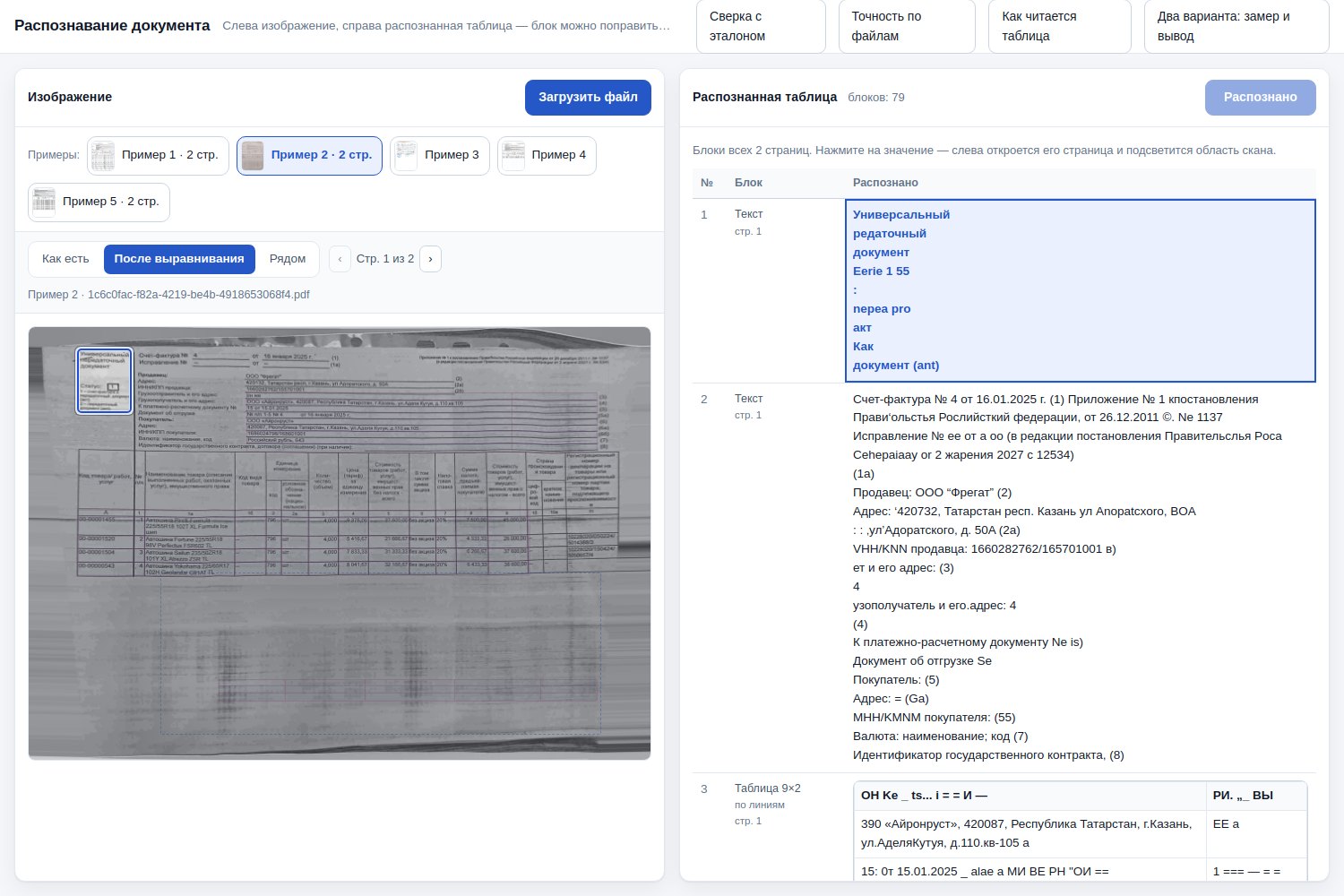Image resolution: width=1344 pixels, height=896 pixels.
Task: Click the scanned document image
Action: [340, 543]
